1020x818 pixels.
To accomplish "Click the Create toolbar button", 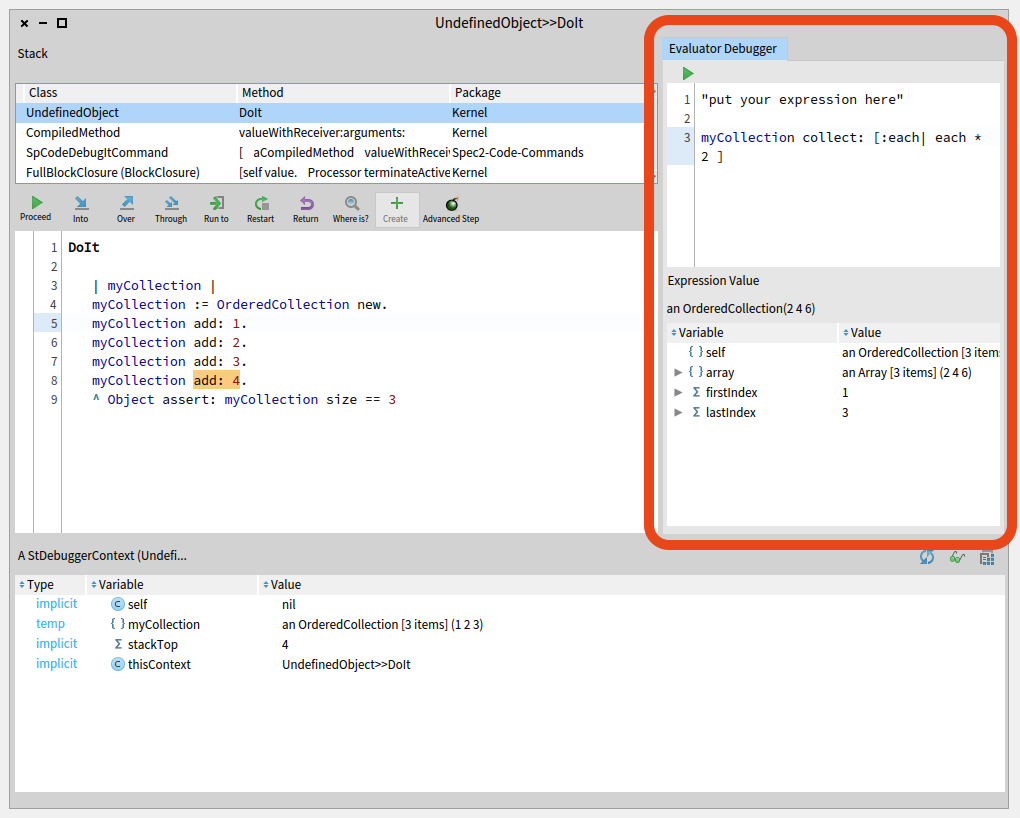I will (396, 208).
